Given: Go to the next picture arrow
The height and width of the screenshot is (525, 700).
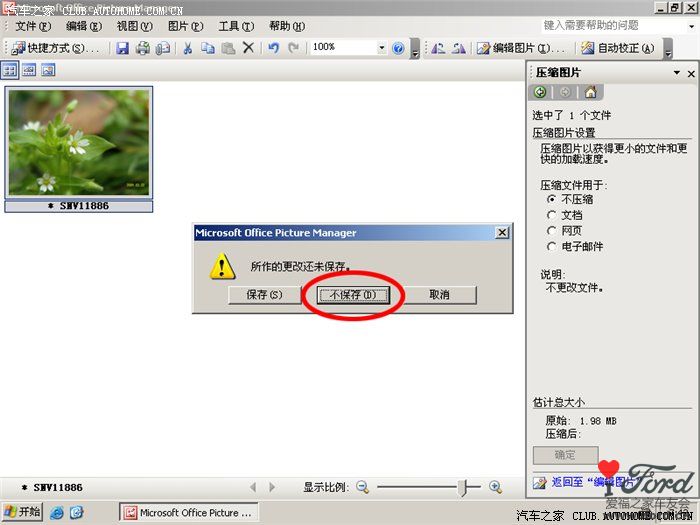Looking at the screenshot, I should pyautogui.click(x=272, y=487).
